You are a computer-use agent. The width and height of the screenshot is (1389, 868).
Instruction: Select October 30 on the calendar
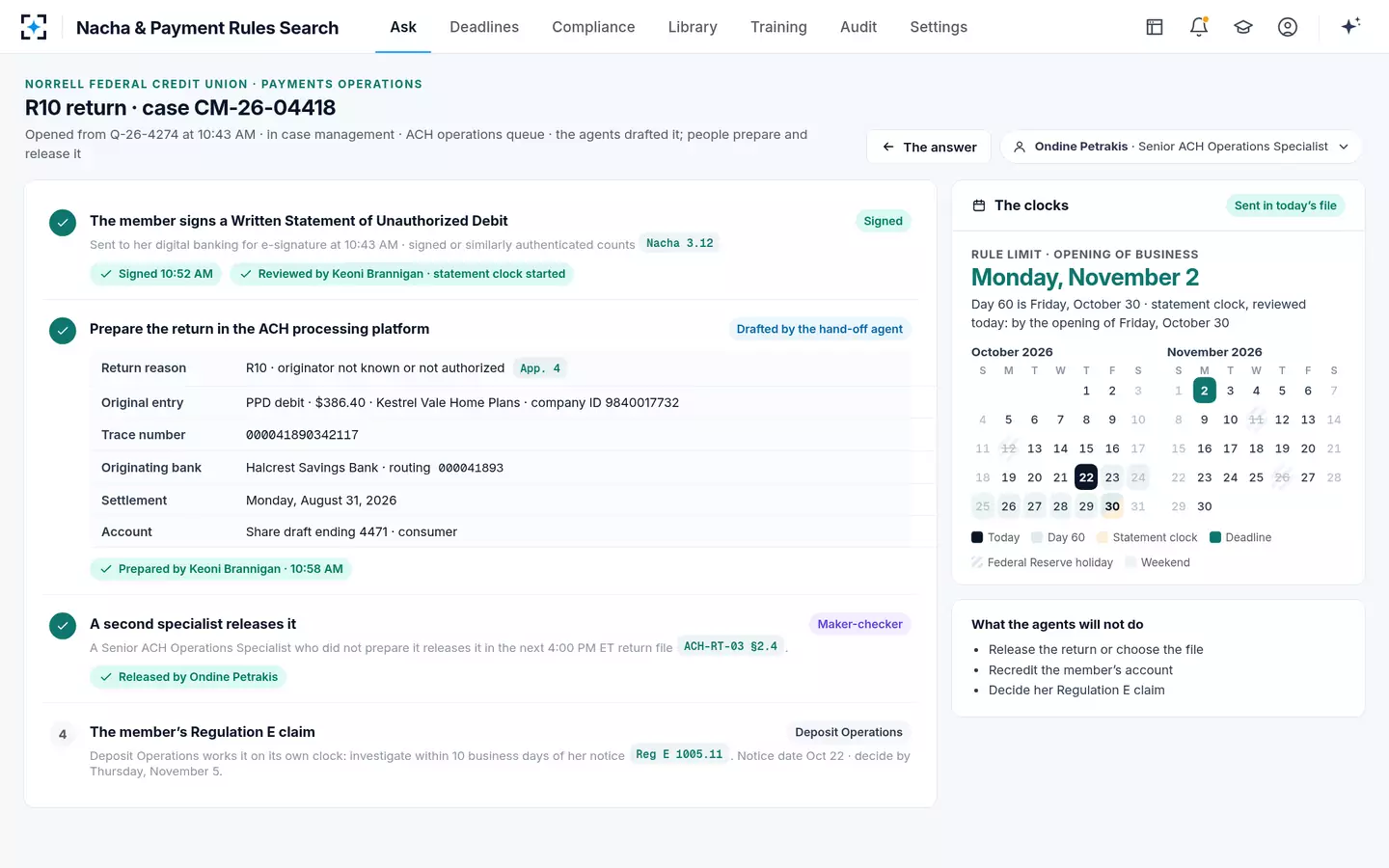(x=1112, y=506)
